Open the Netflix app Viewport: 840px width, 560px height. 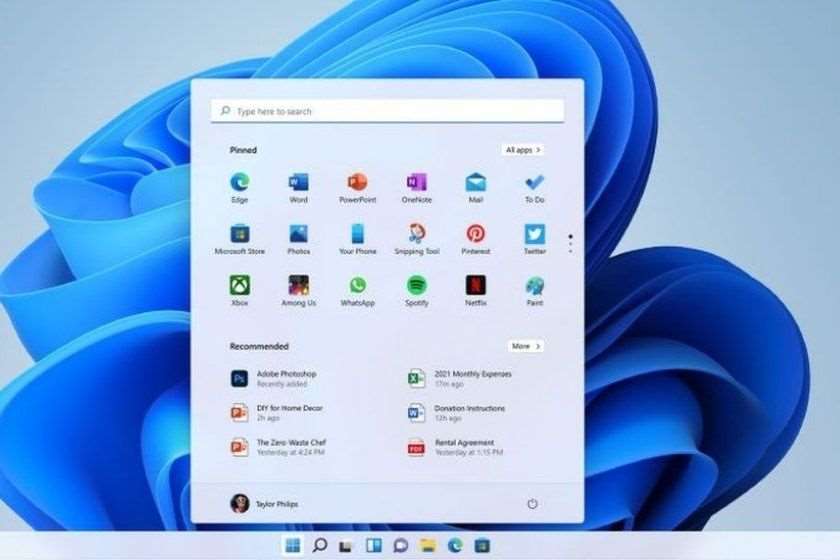tap(476, 291)
